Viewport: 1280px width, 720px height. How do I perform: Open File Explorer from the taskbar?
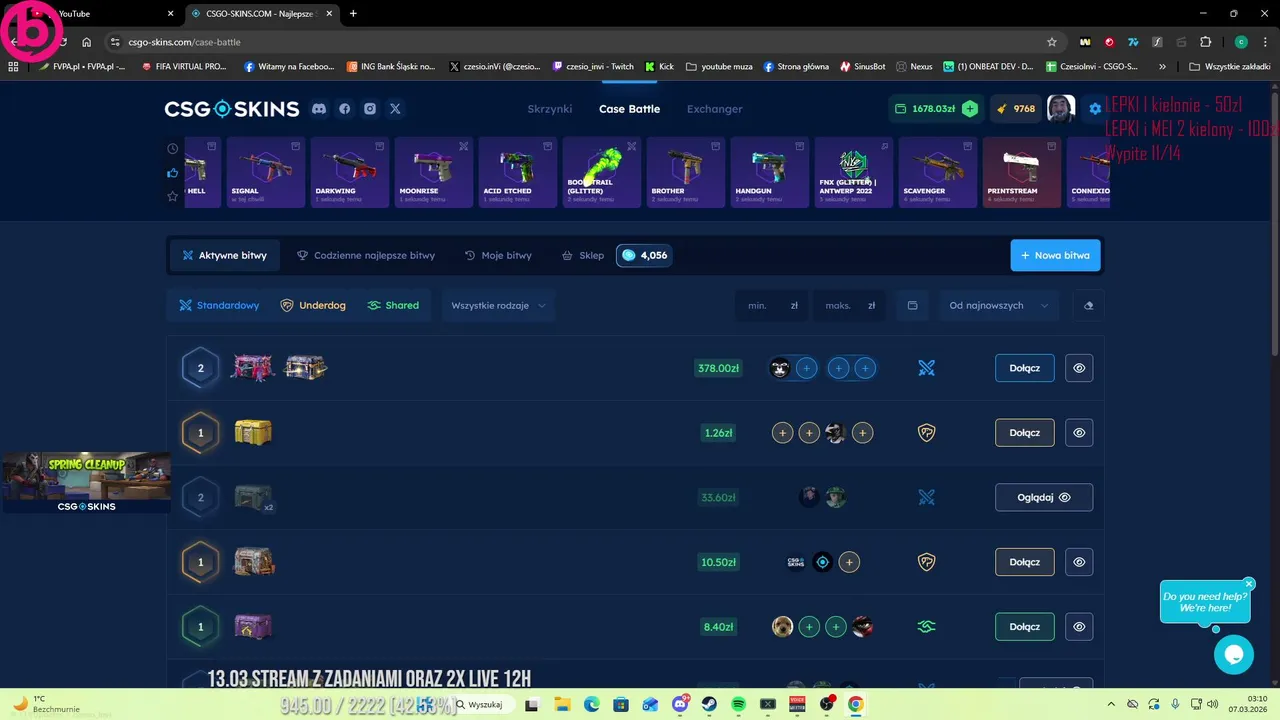pos(562,704)
